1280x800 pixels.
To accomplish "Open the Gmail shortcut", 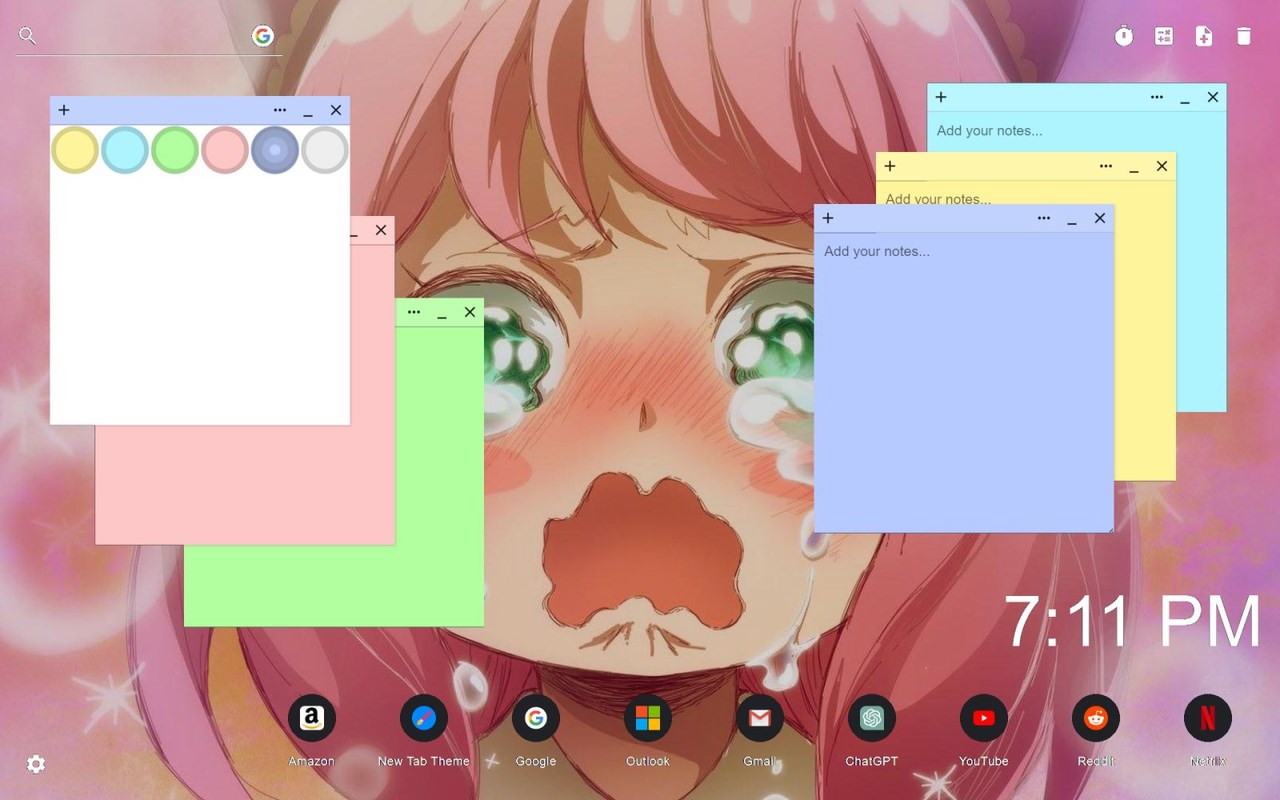I will (x=760, y=718).
